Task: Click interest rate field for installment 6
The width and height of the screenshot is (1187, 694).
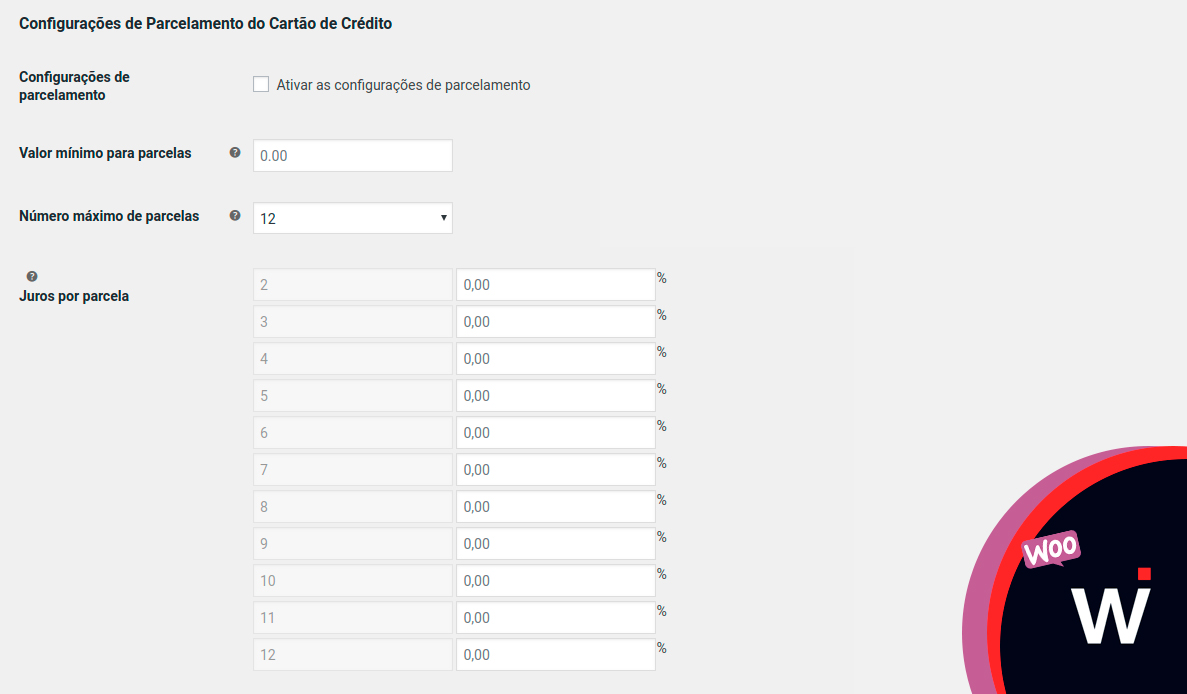Action: tap(556, 433)
